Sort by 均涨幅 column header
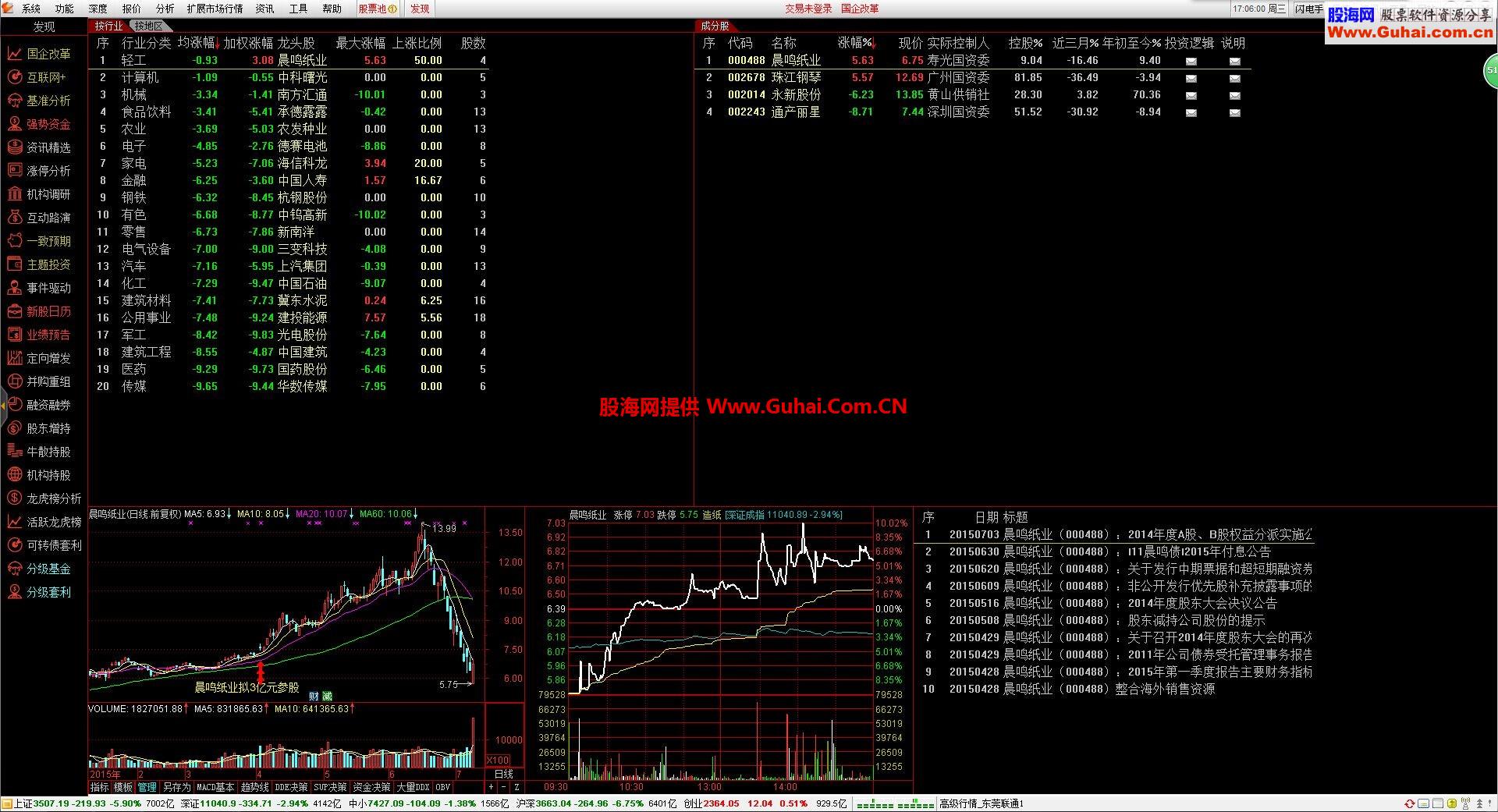Screen dimensions: 1498x812 click(x=198, y=43)
